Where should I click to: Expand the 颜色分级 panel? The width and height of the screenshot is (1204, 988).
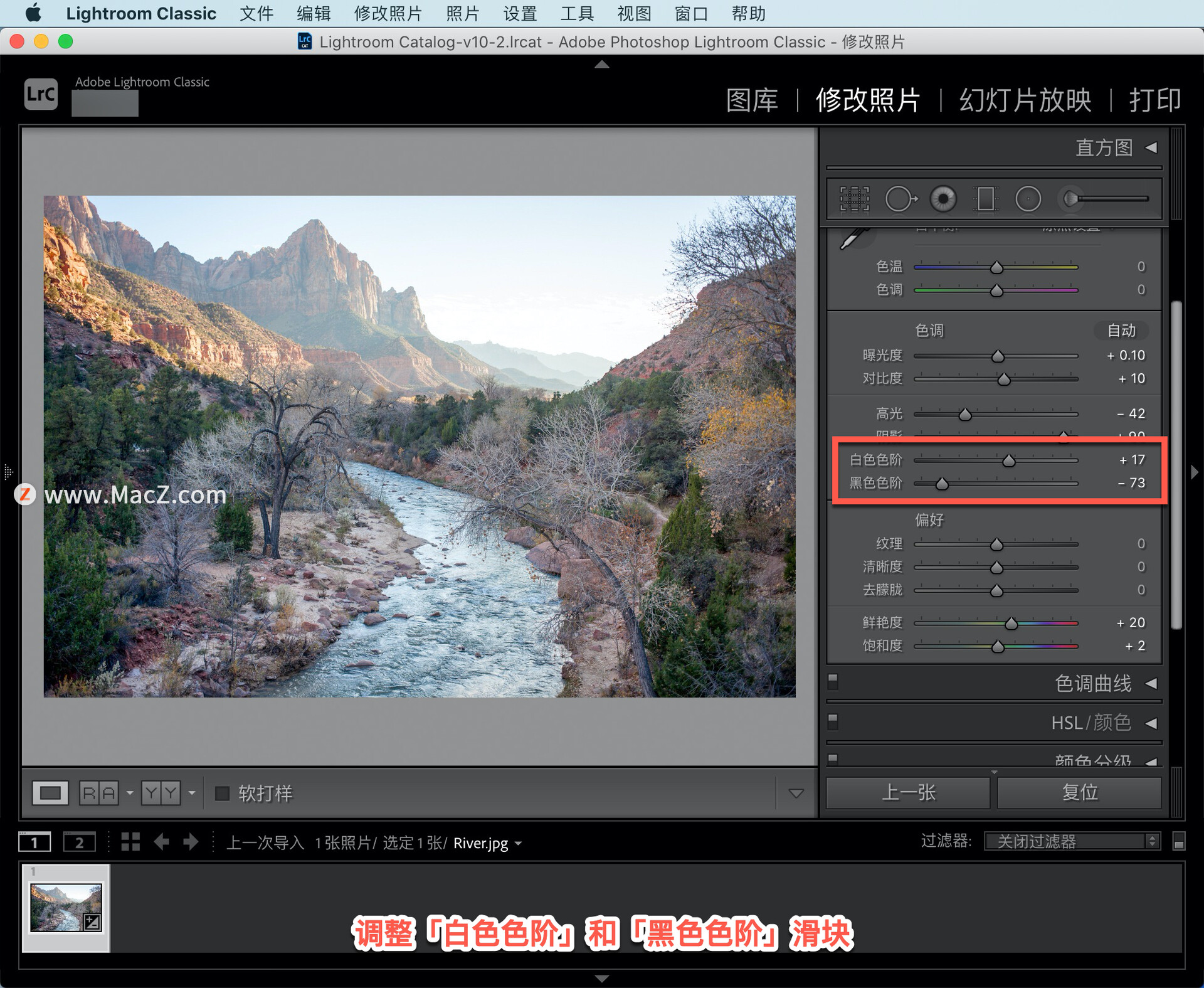point(1151,762)
